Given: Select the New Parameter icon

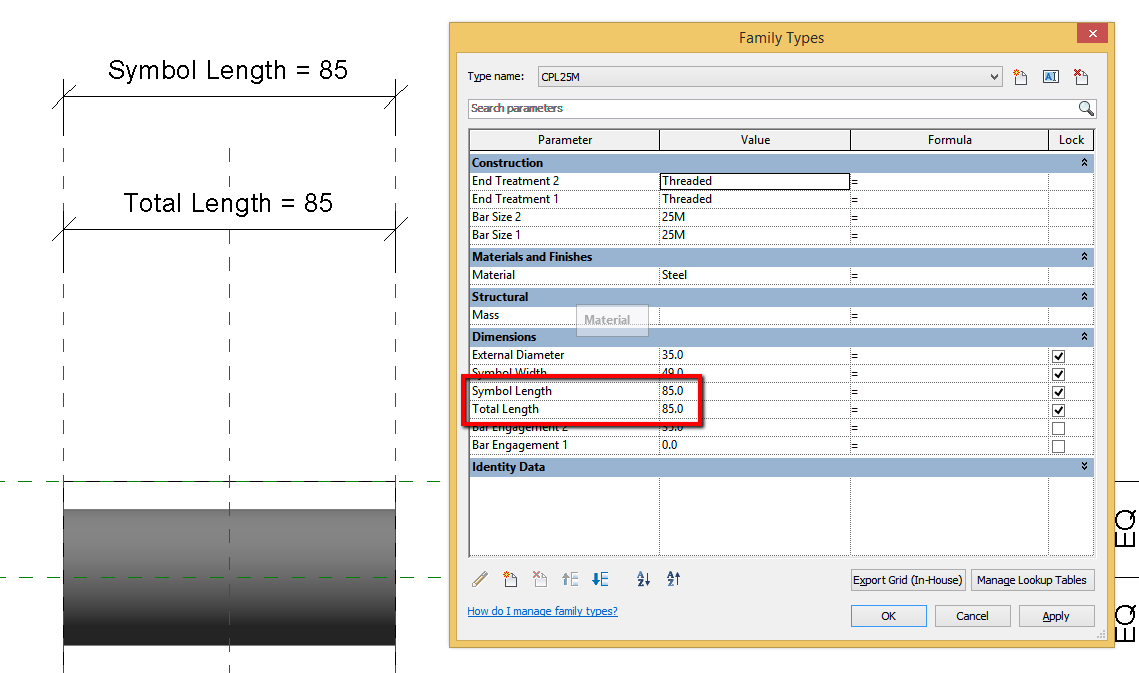Looking at the screenshot, I should (x=510, y=579).
